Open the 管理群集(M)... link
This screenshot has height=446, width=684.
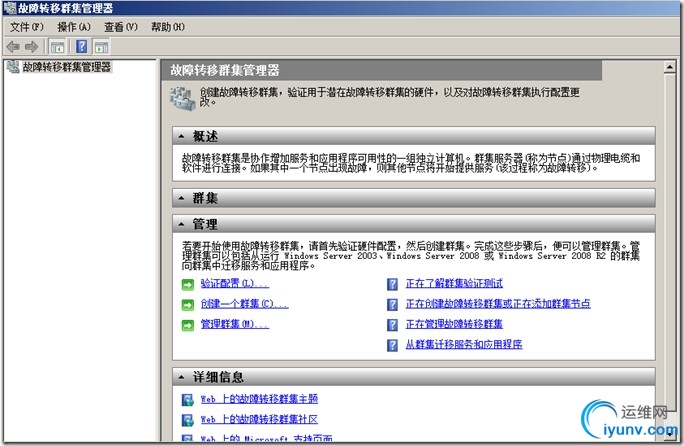click(x=235, y=324)
